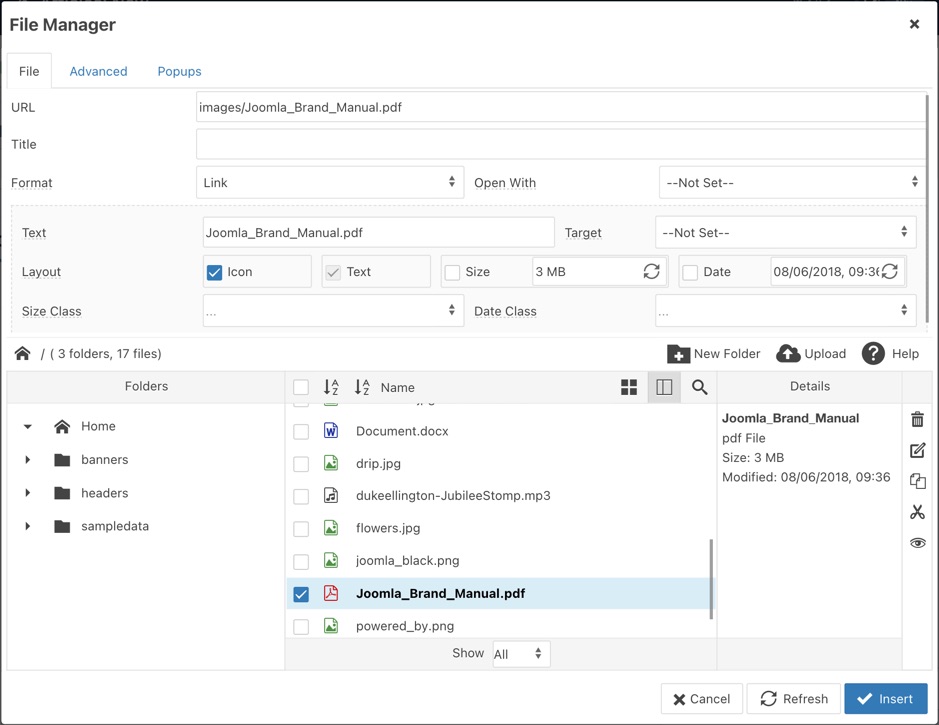Click the image icon for joomla_black.png
The width and height of the screenshot is (939, 725).
(x=331, y=560)
